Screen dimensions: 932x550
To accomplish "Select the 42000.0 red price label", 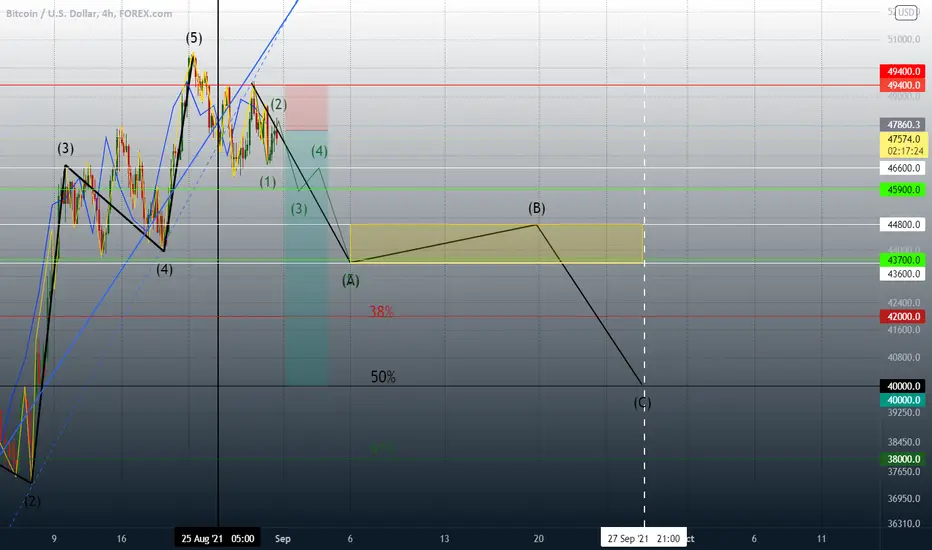I will coord(903,316).
